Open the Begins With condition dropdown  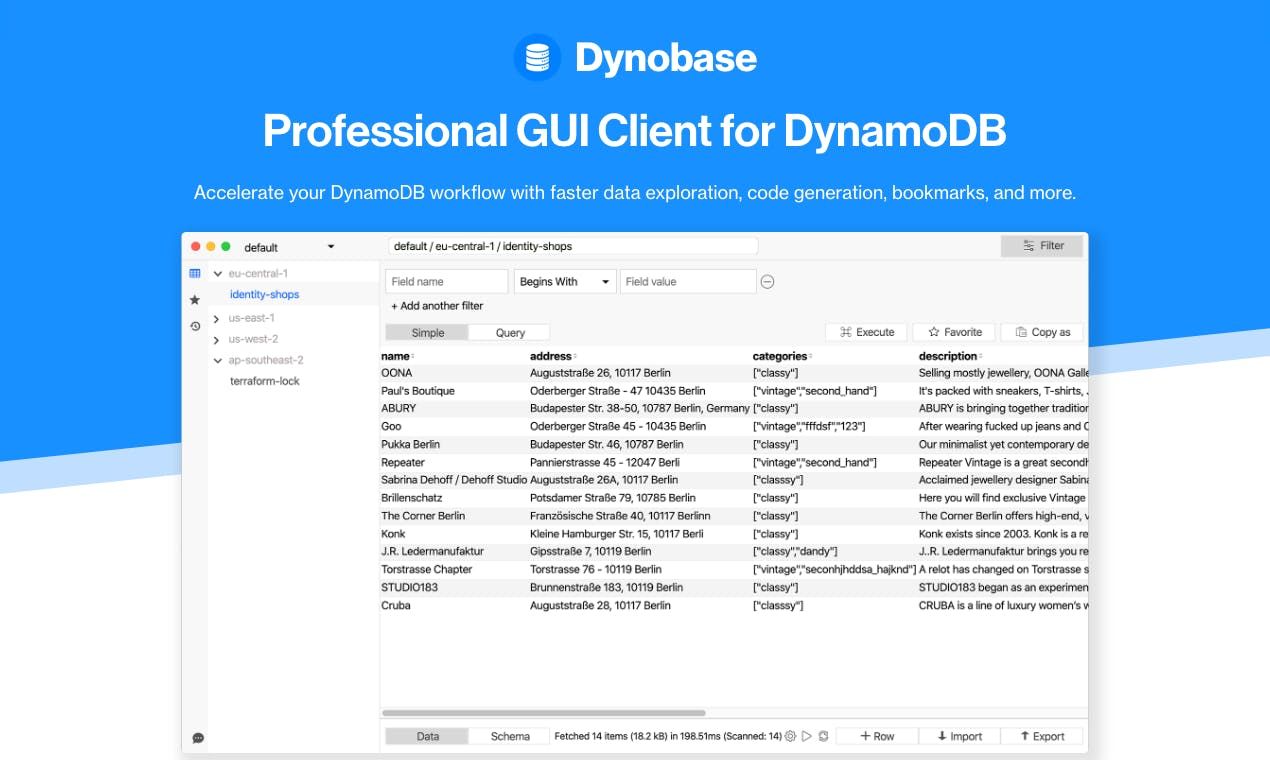[x=565, y=281]
